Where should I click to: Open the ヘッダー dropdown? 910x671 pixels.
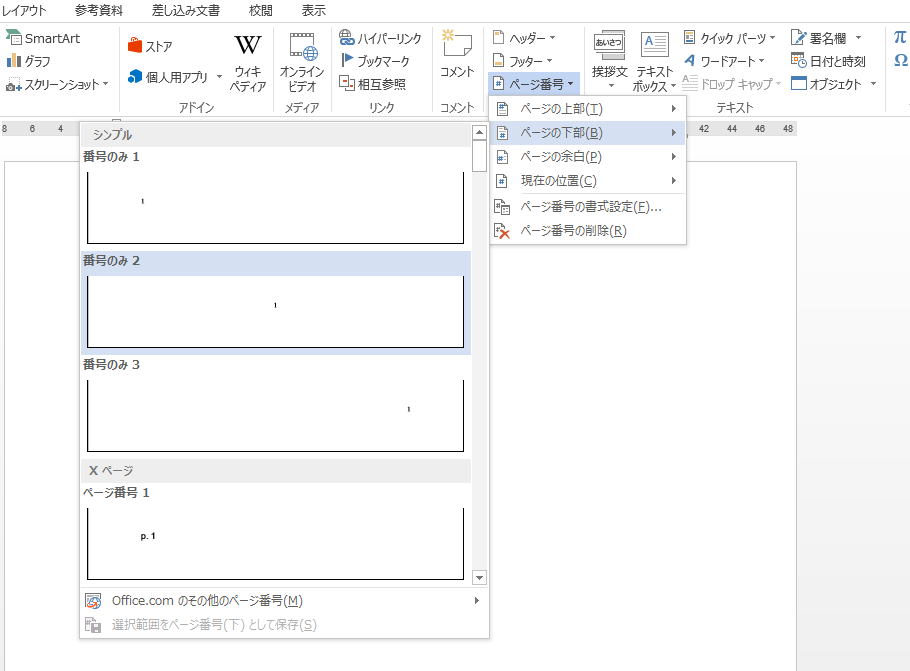point(524,38)
